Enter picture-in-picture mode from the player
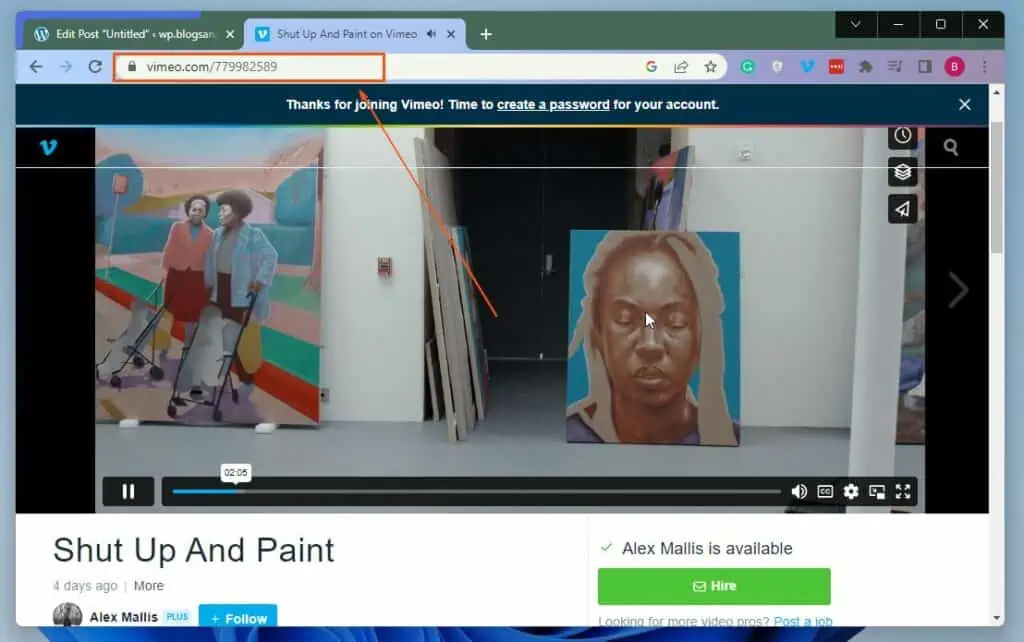1024x642 pixels. click(x=877, y=491)
